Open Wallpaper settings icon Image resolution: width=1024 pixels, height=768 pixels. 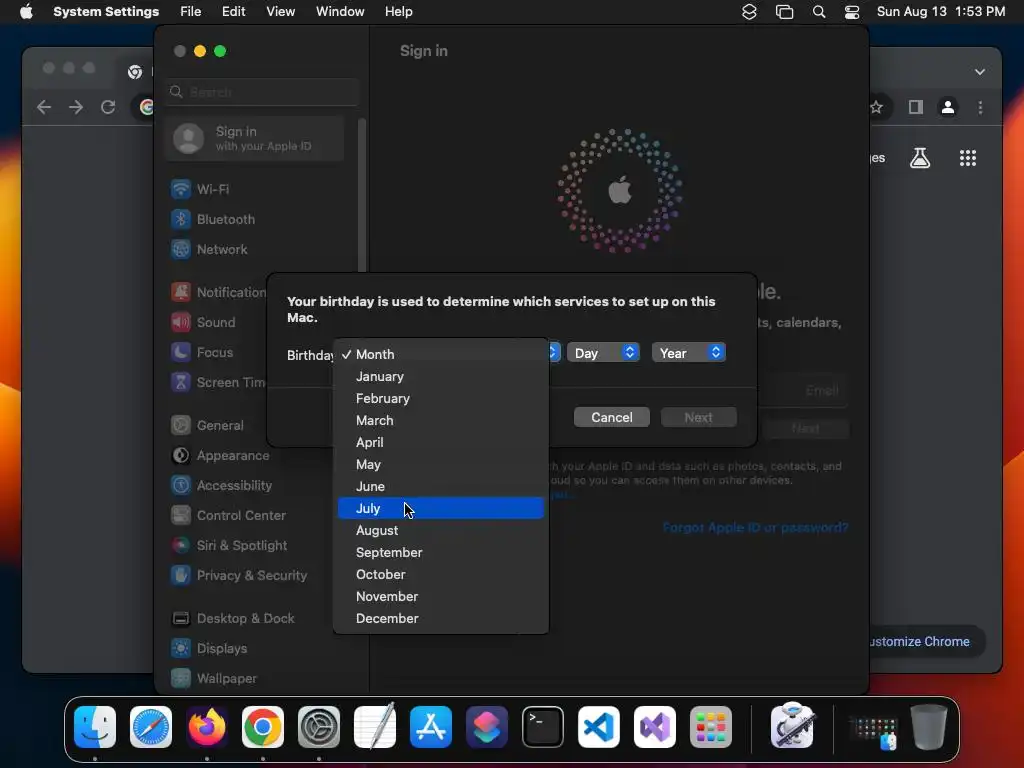pos(181,679)
